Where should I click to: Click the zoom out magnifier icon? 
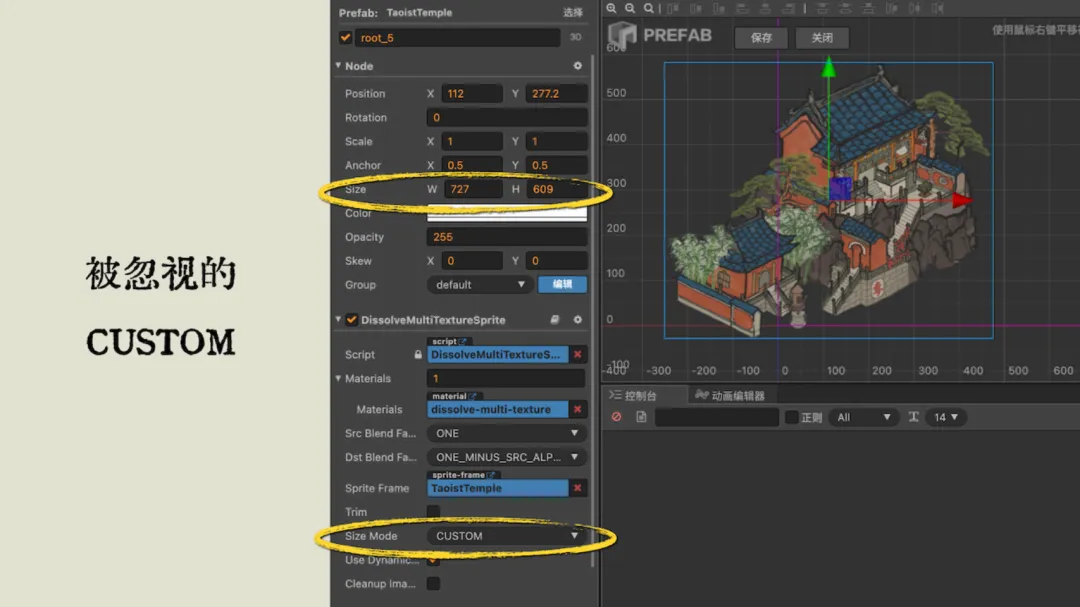[x=630, y=8]
